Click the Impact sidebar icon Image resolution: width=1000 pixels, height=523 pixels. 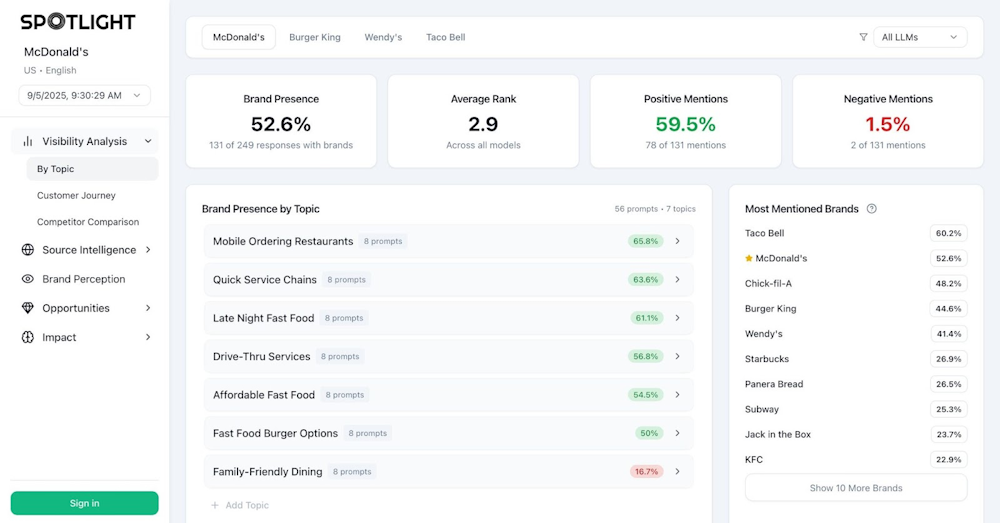pyautogui.click(x=28, y=337)
